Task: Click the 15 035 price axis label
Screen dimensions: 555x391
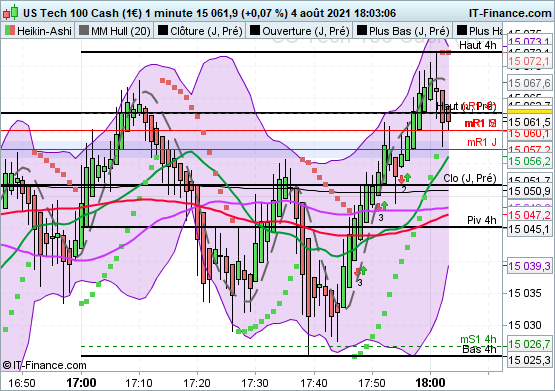Action: [x=525, y=293]
